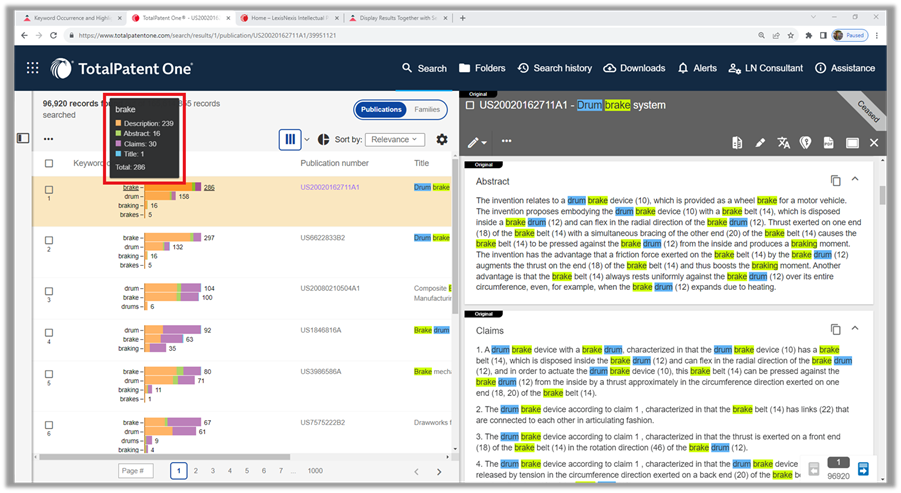Open publication US6622833B2
The image size is (901, 493).
322,238
